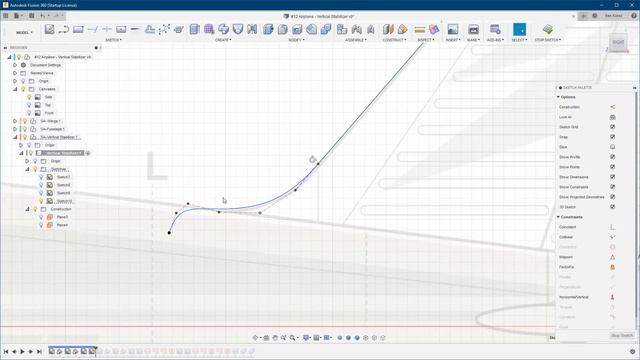Image resolution: width=640 pixels, height=360 pixels.
Task: Expand the Fuselage component tree node
Action: pos(15,129)
